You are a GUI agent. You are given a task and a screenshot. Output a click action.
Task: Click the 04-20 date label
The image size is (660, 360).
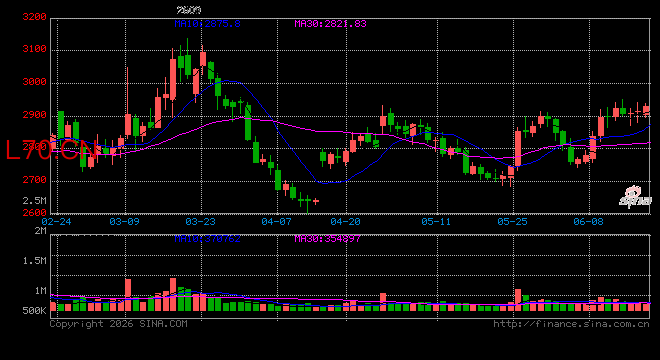click(345, 221)
